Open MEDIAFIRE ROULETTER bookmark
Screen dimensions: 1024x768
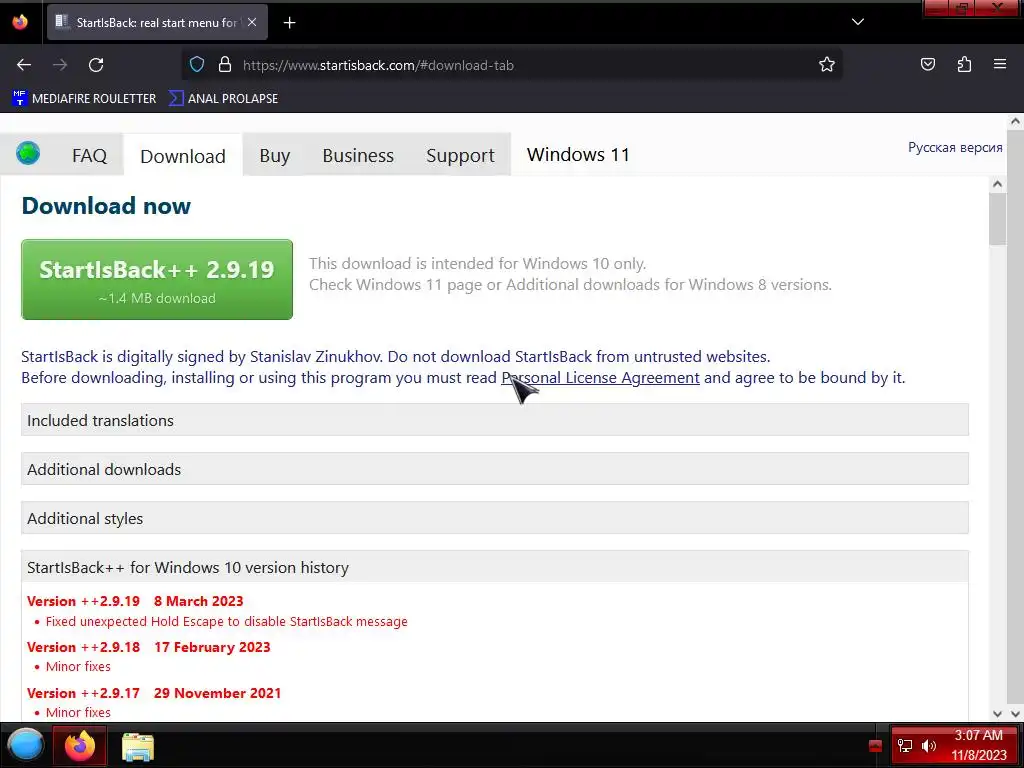click(84, 99)
